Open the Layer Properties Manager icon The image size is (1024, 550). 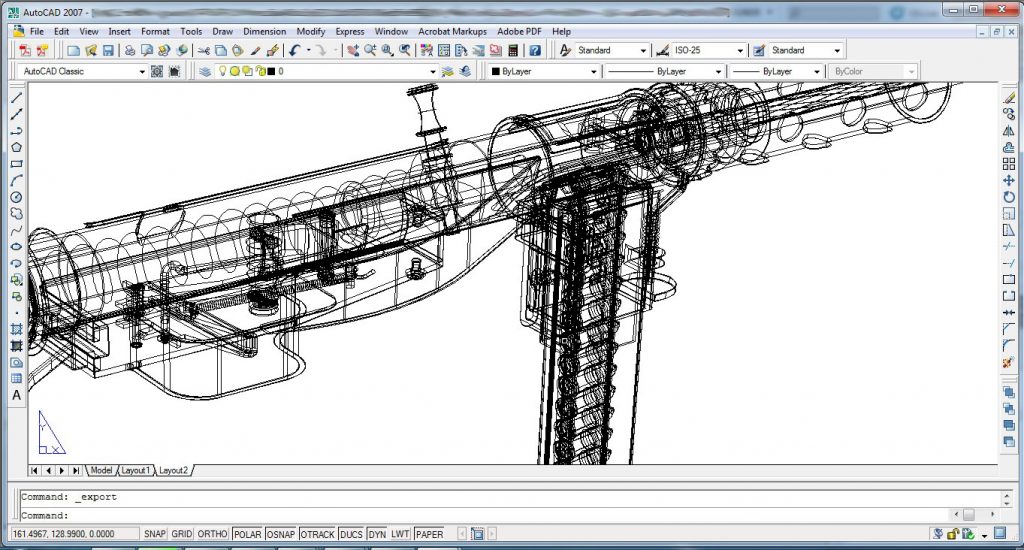tap(204, 71)
